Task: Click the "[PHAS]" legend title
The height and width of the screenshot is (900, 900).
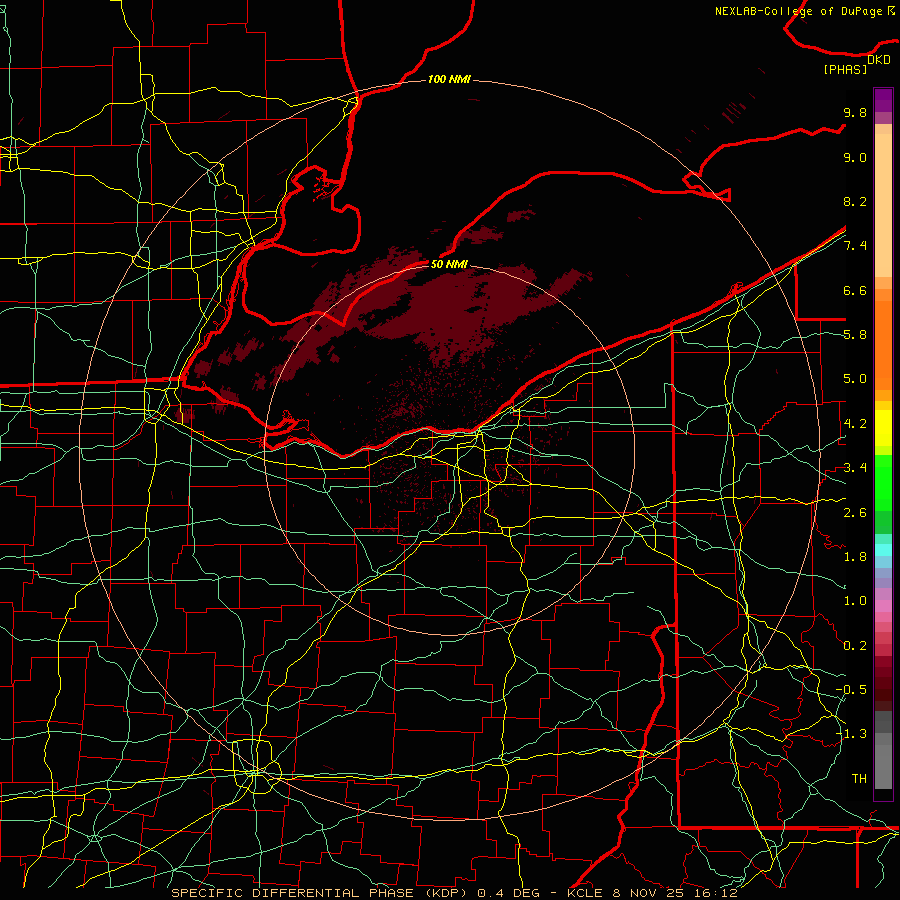Action: pos(845,69)
